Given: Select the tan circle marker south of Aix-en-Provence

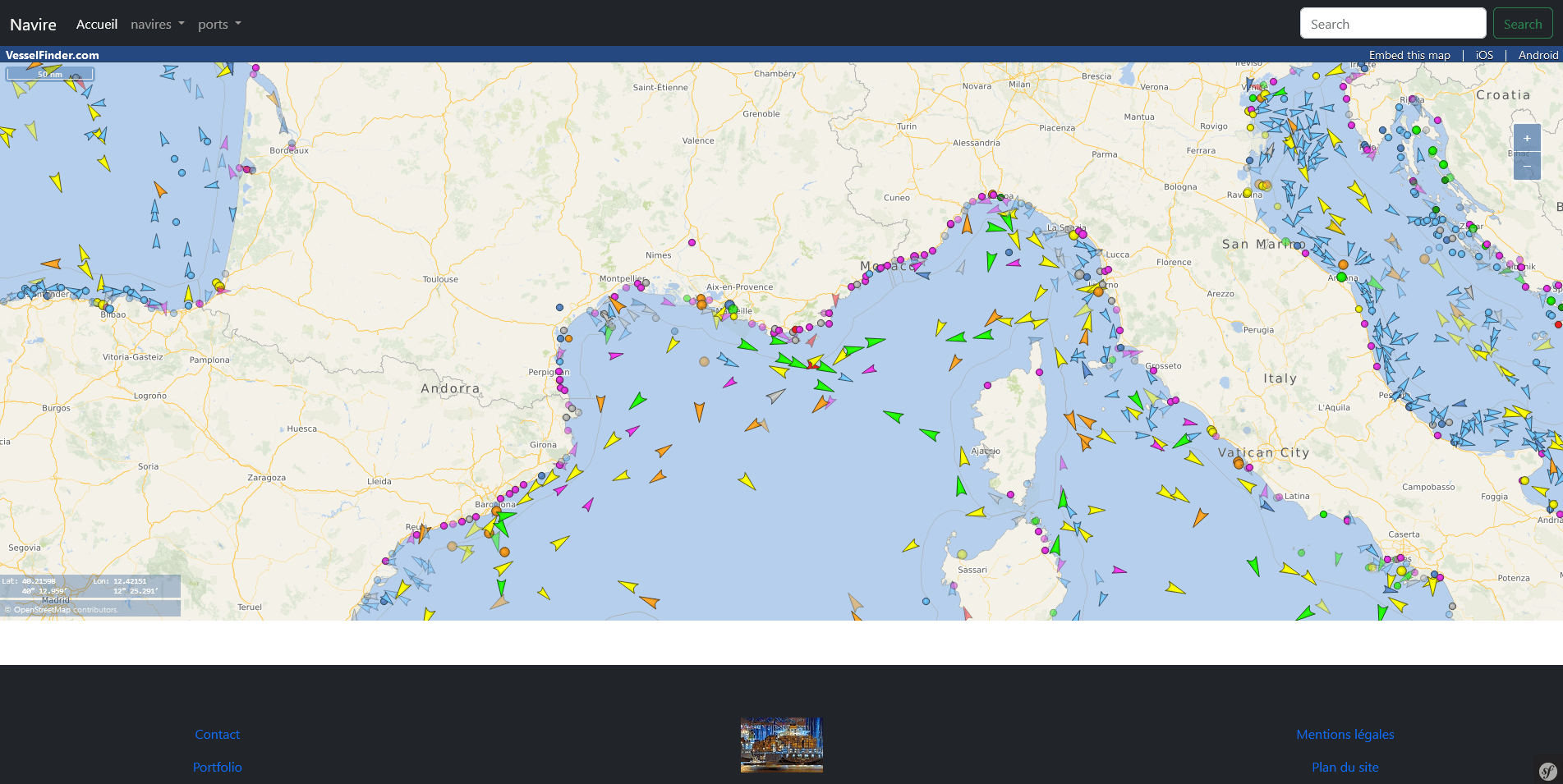Looking at the screenshot, I should tap(704, 361).
